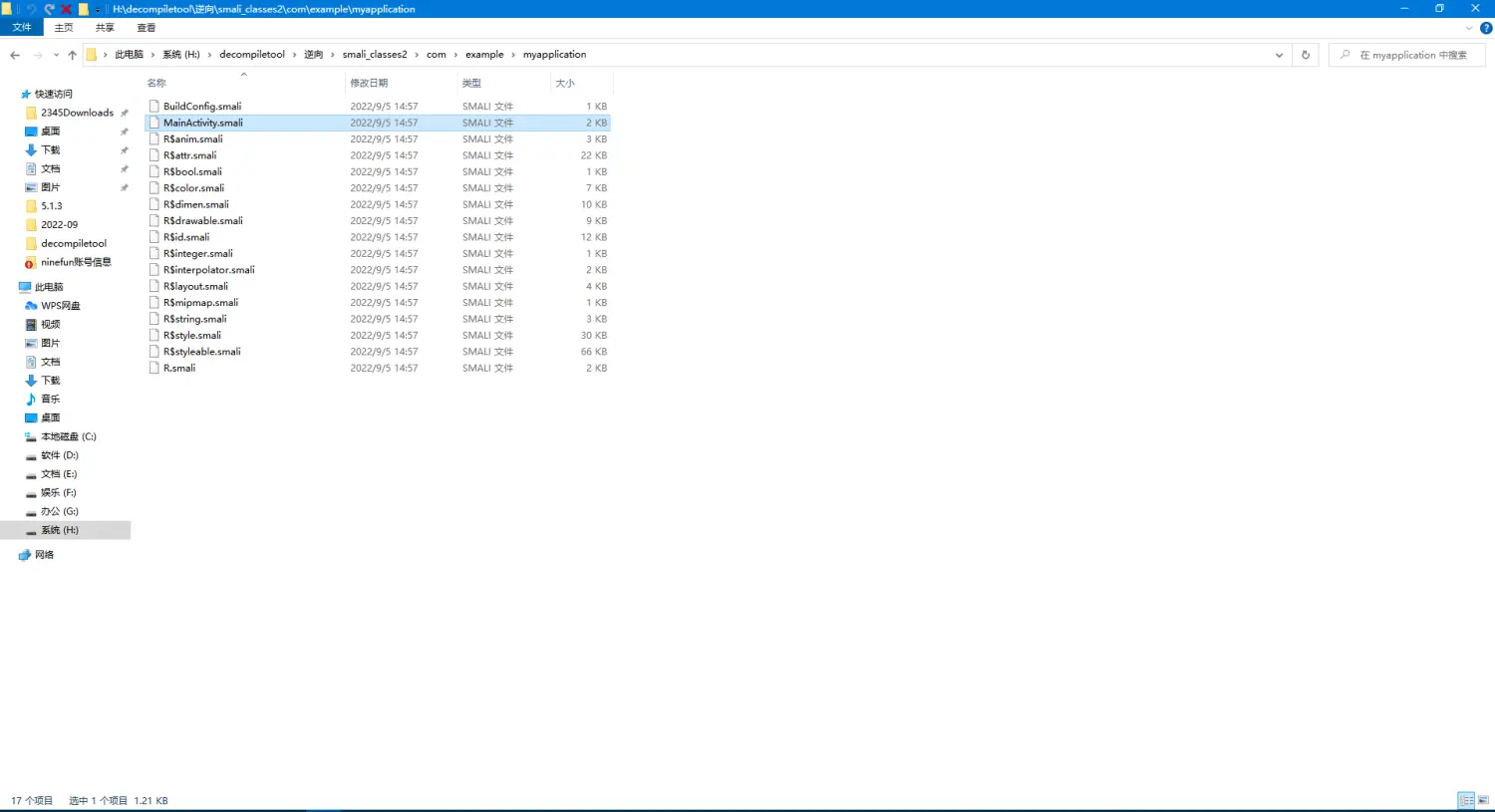This screenshot has height=812, width=1495.
Task: Switch to details view icon in status bar
Action: click(x=1465, y=800)
